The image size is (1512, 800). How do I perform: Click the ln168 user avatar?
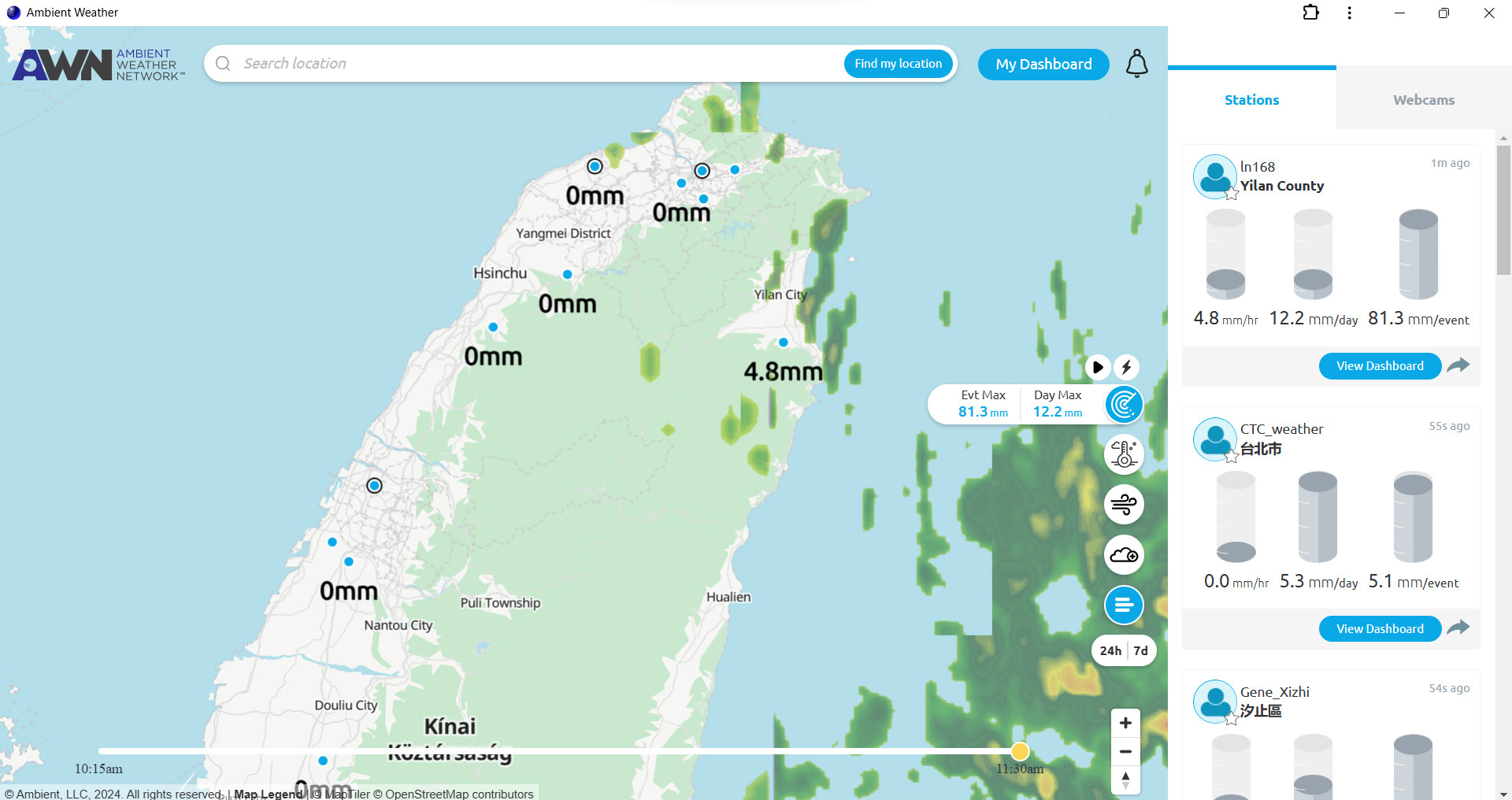(1215, 176)
